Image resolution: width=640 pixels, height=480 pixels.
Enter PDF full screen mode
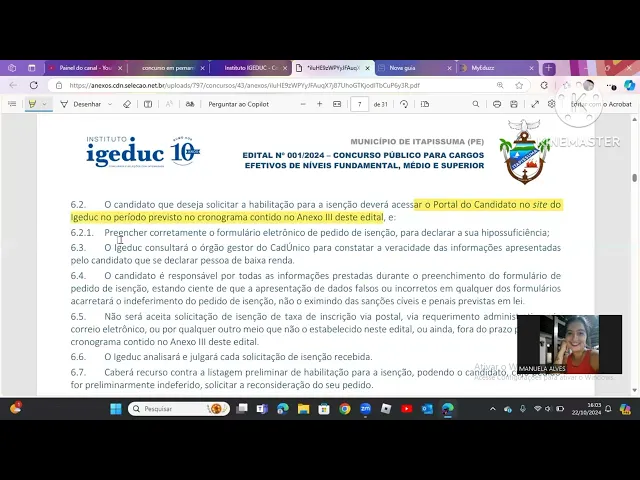pyautogui.click(x=535, y=104)
